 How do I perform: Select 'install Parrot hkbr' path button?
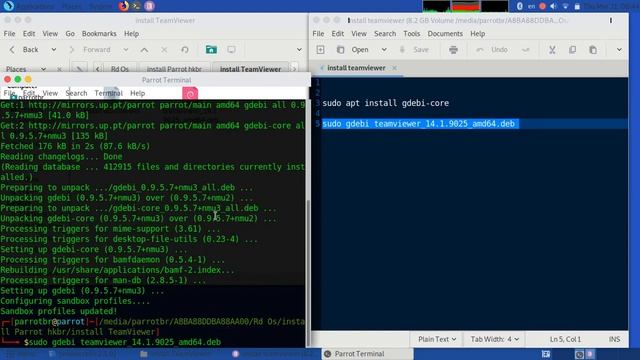point(174,69)
